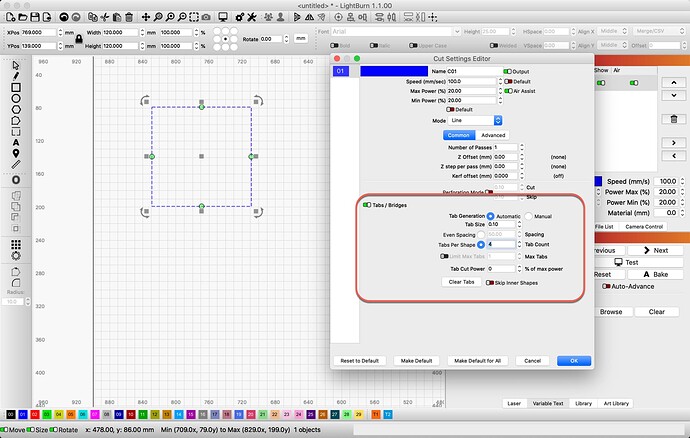Delete layer using trash icon in Cuts panel
Image resolution: width=690 pixels, height=438 pixels.
[674, 119]
